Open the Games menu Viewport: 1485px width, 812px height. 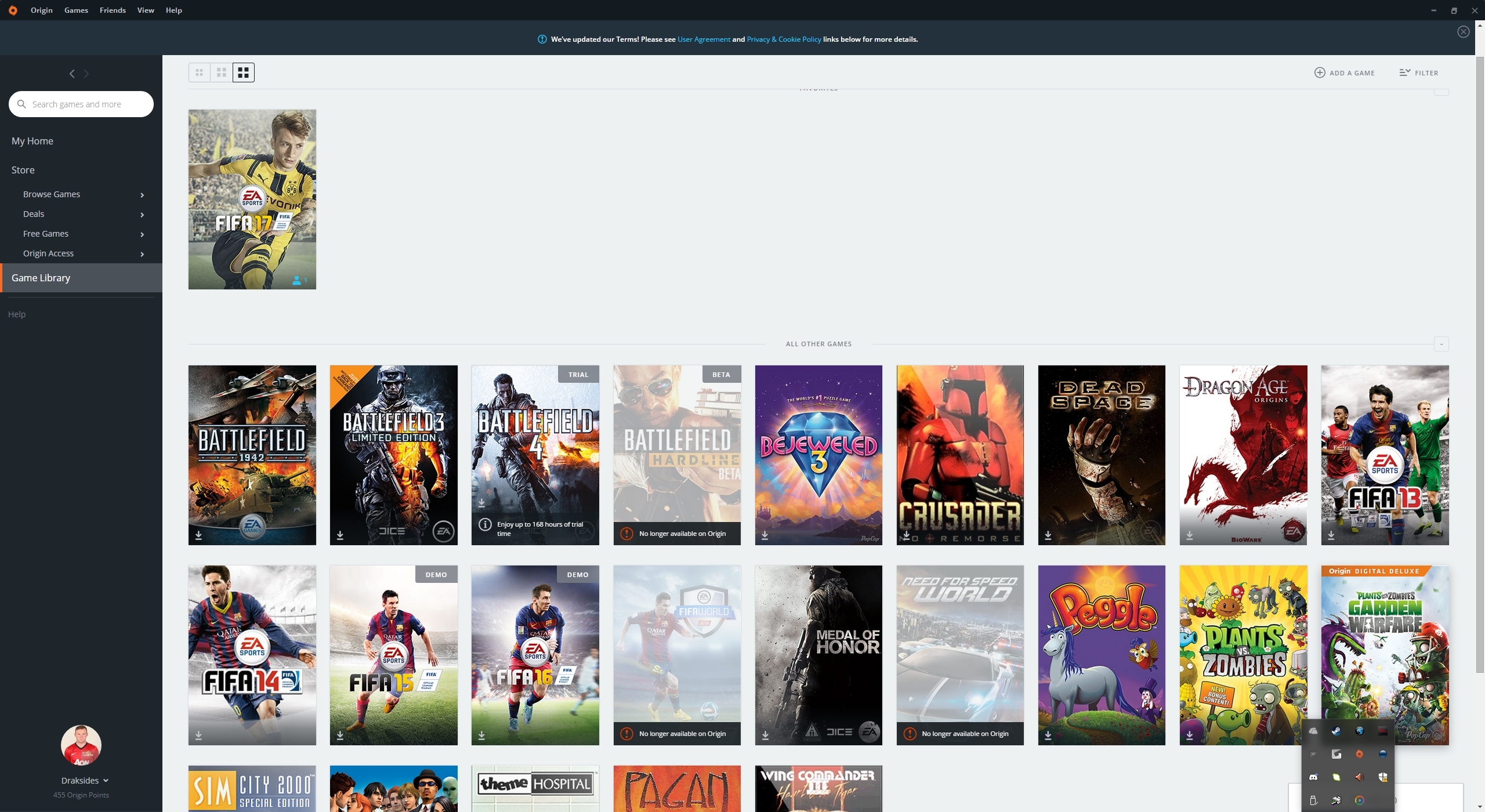pyautogui.click(x=76, y=10)
